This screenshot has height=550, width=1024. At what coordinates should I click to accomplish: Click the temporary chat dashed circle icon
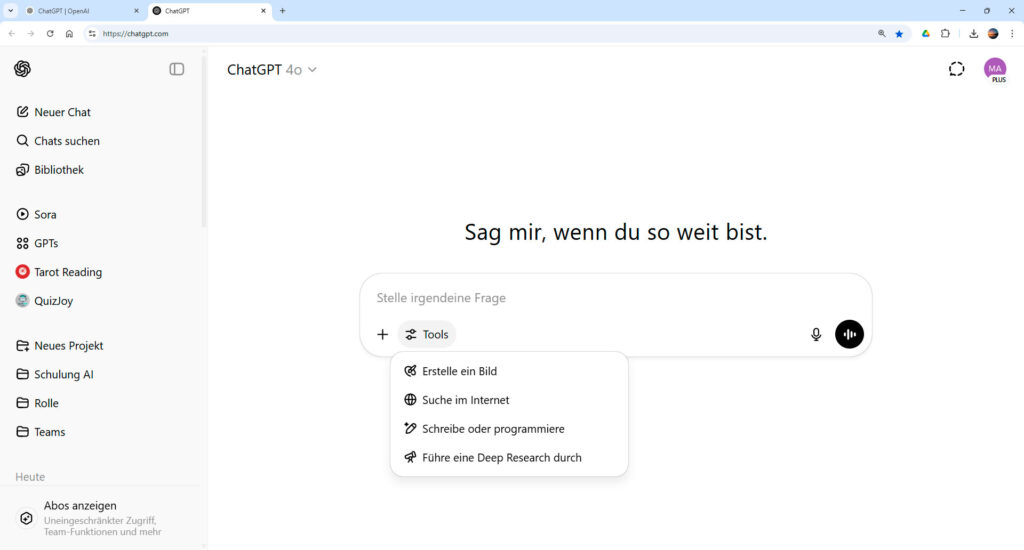[956, 69]
